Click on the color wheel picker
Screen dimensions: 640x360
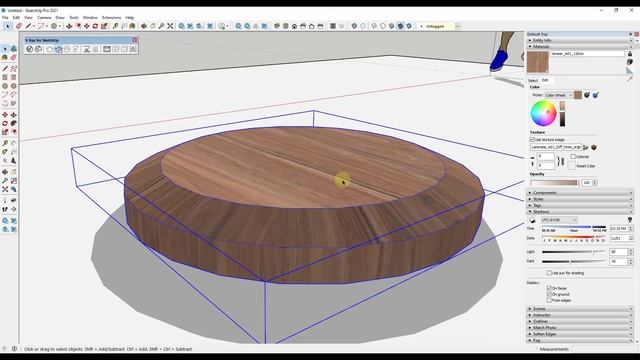pos(543,113)
